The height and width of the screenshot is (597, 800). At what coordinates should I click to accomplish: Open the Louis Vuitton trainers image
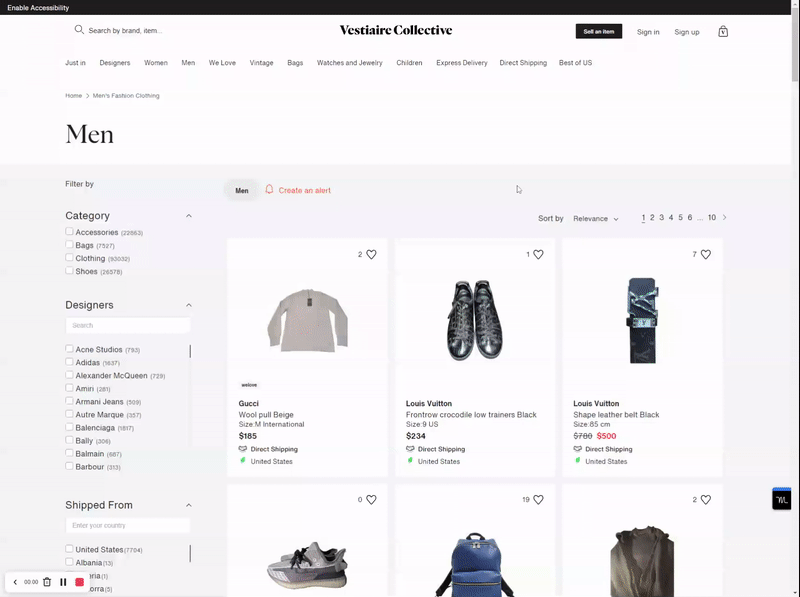pyautogui.click(x=474, y=320)
